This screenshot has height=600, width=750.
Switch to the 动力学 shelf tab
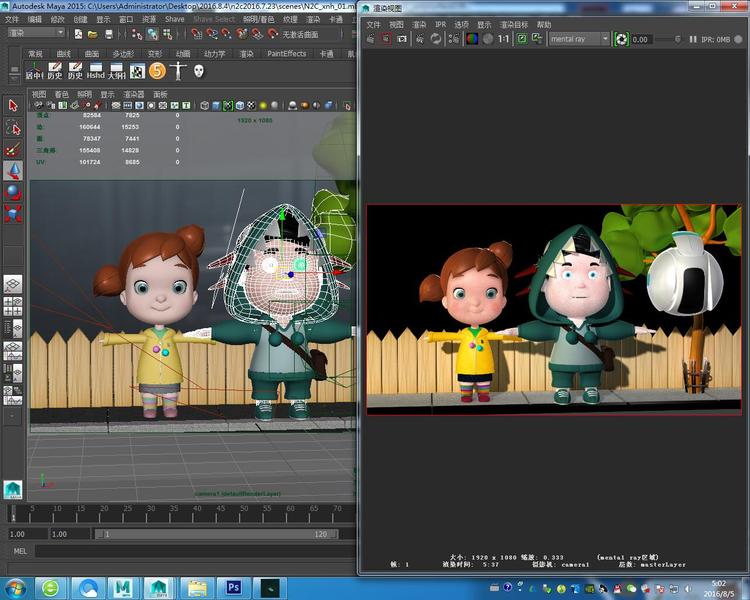[x=214, y=54]
